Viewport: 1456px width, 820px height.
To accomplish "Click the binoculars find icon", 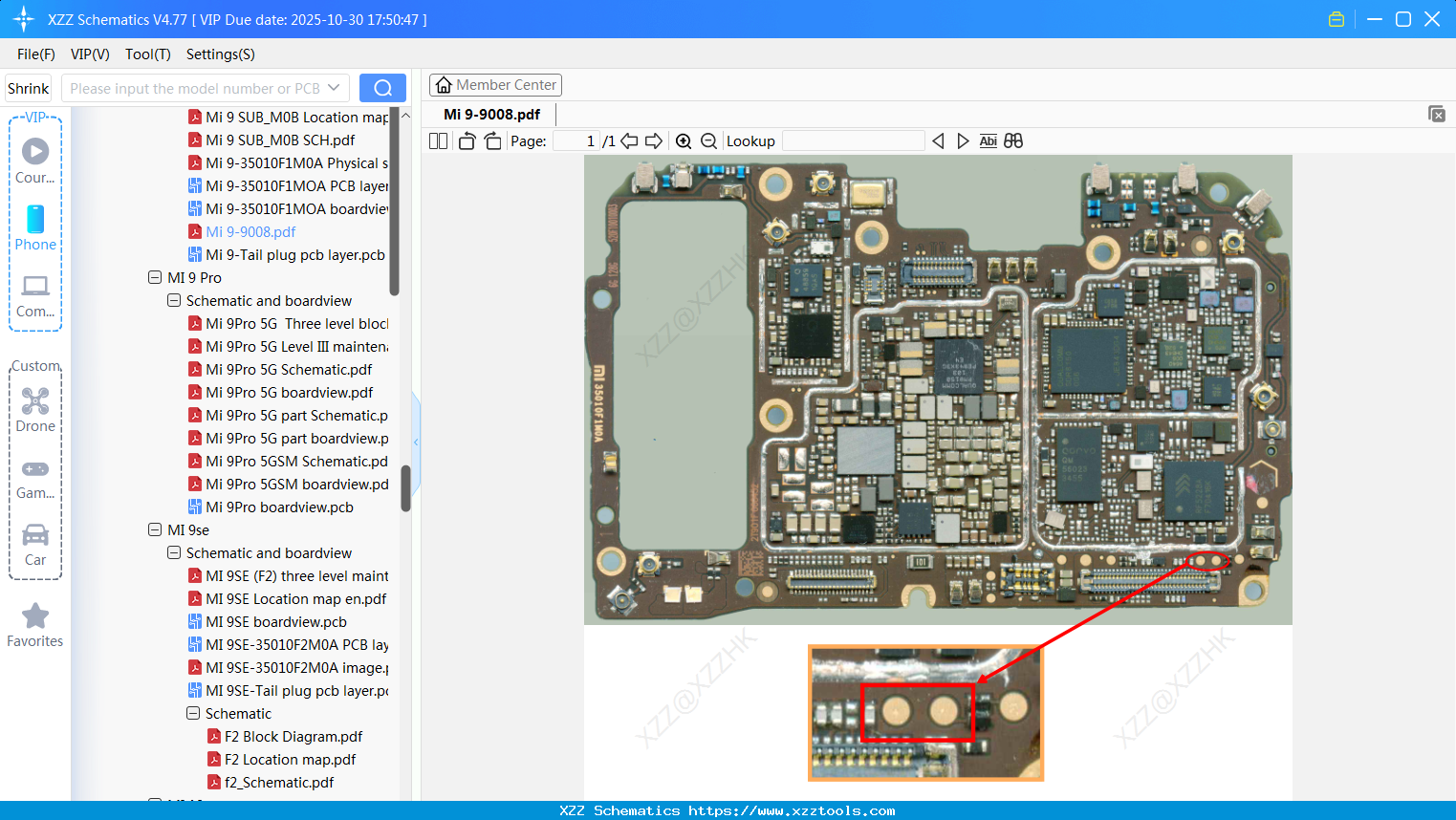I will [x=1013, y=141].
